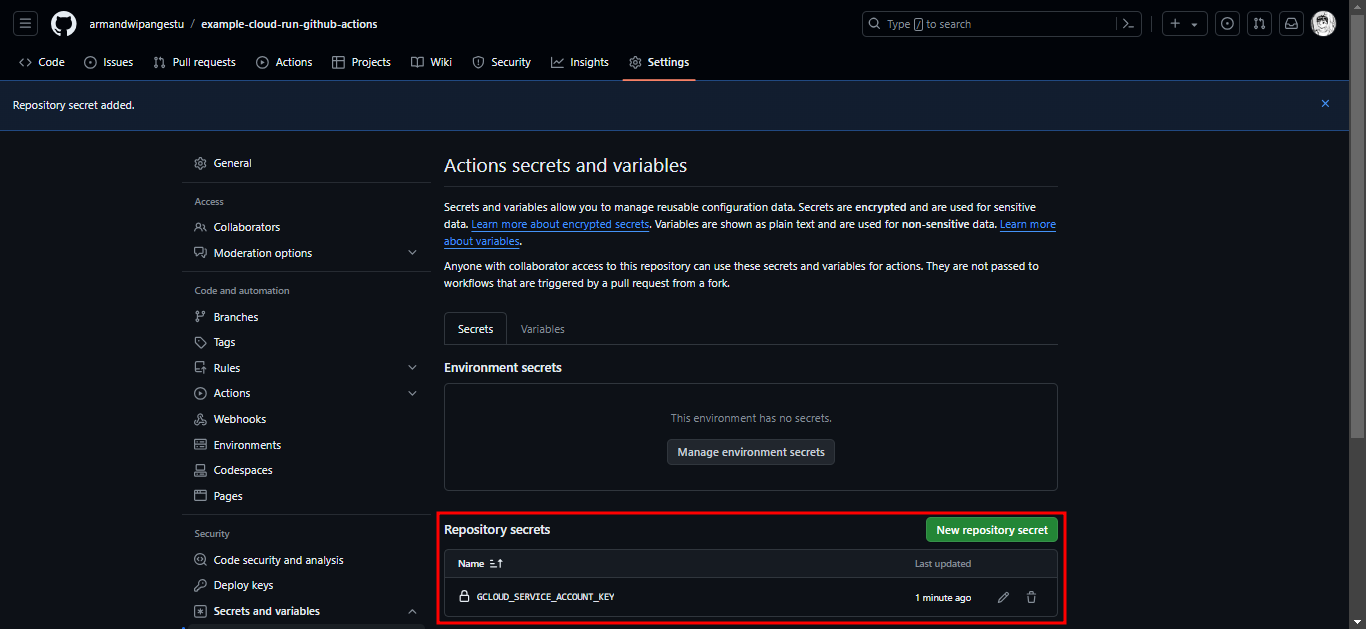Open notifications using the inbox bell icon
Image resolution: width=1366 pixels, height=629 pixels.
[x=1291, y=23]
